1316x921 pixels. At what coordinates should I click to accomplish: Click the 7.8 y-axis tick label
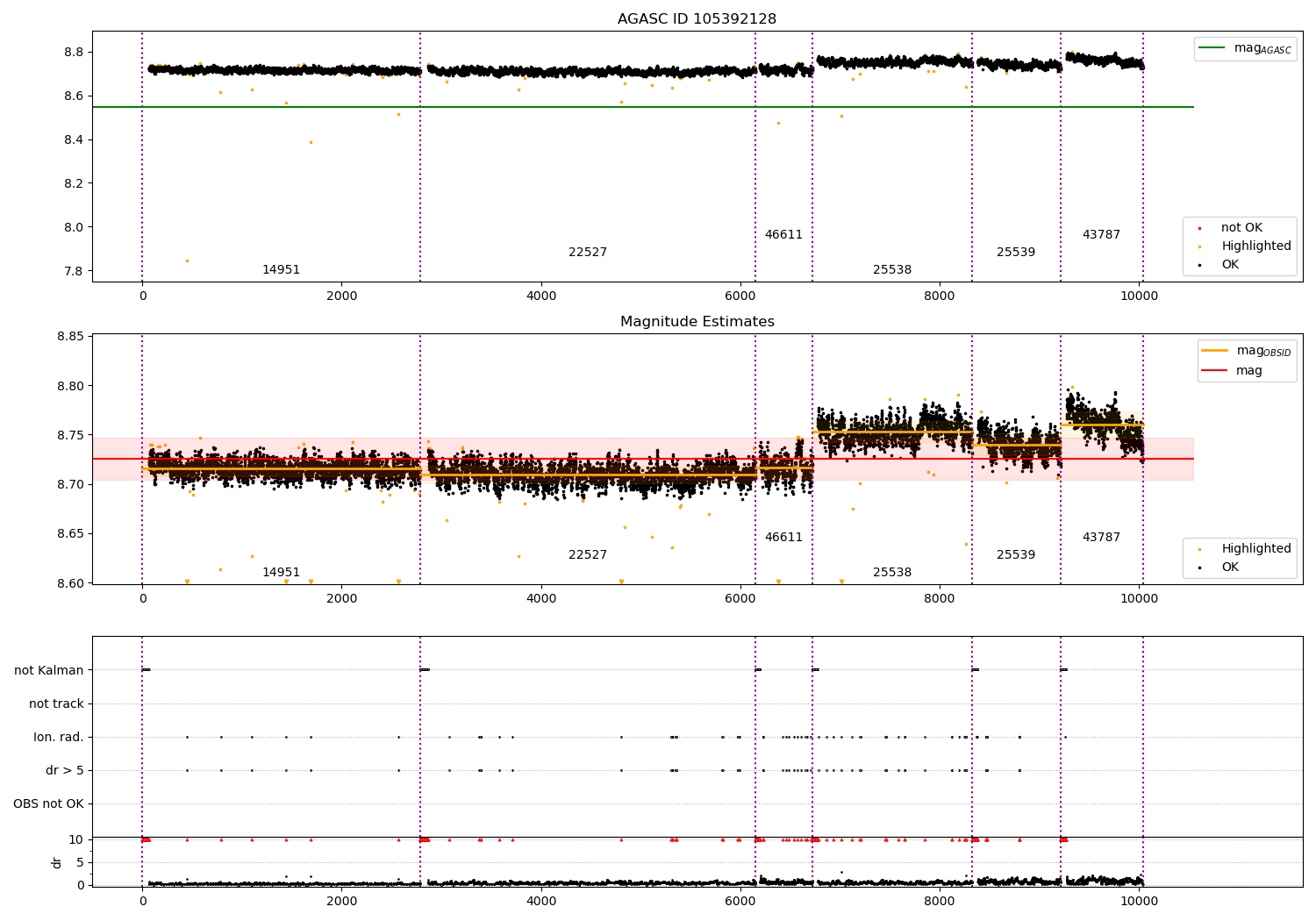pyautogui.click(x=72, y=272)
